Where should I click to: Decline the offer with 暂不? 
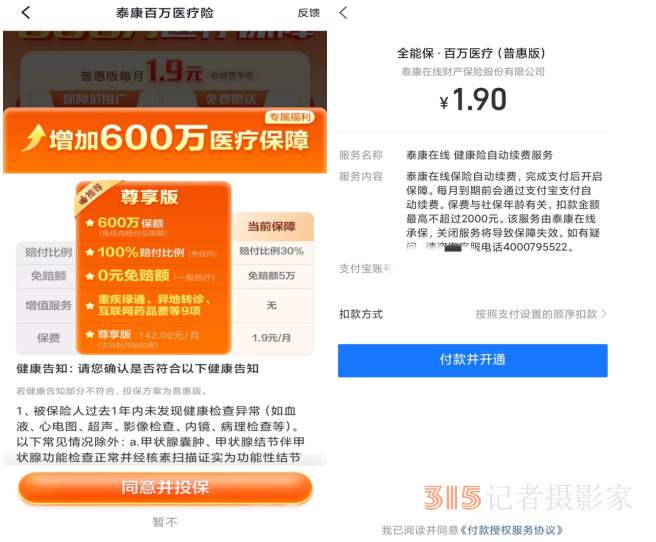165,522
